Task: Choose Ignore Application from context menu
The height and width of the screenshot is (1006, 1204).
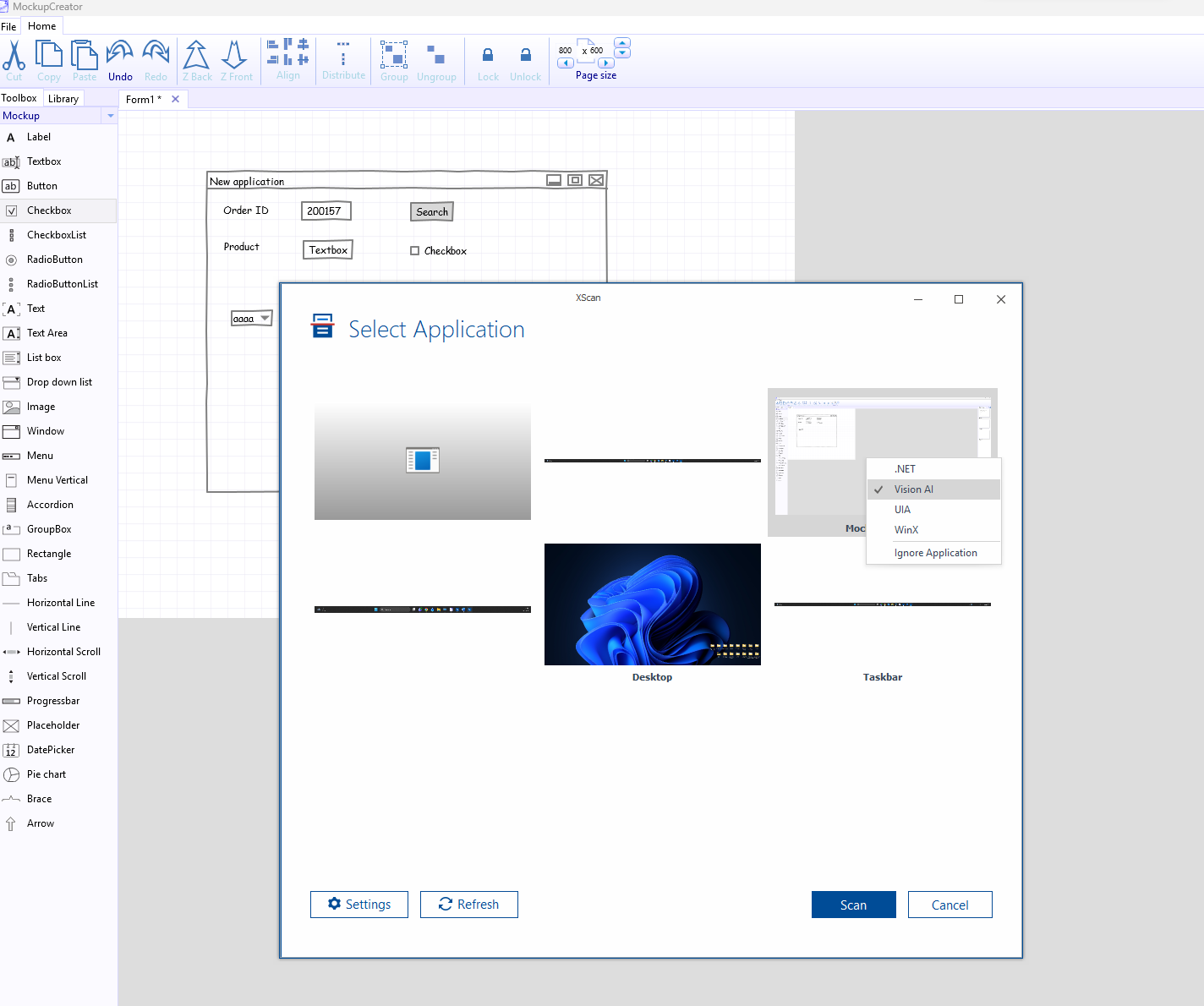Action: [x=935, y=553]
